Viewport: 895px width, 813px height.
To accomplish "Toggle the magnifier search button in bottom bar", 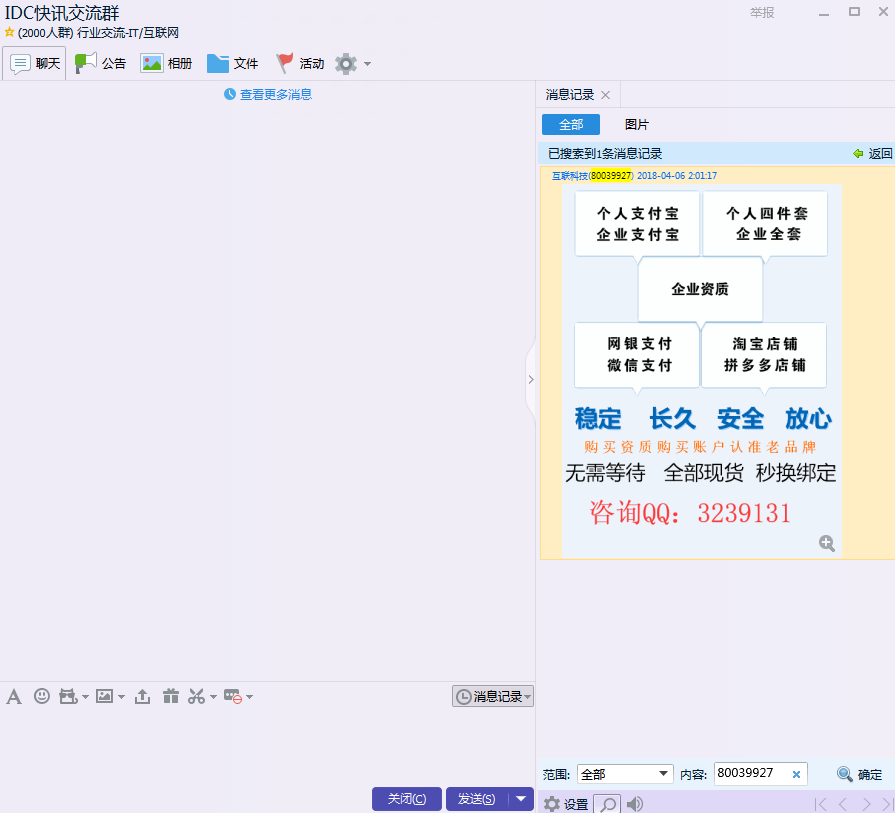I will pos(607,804).
